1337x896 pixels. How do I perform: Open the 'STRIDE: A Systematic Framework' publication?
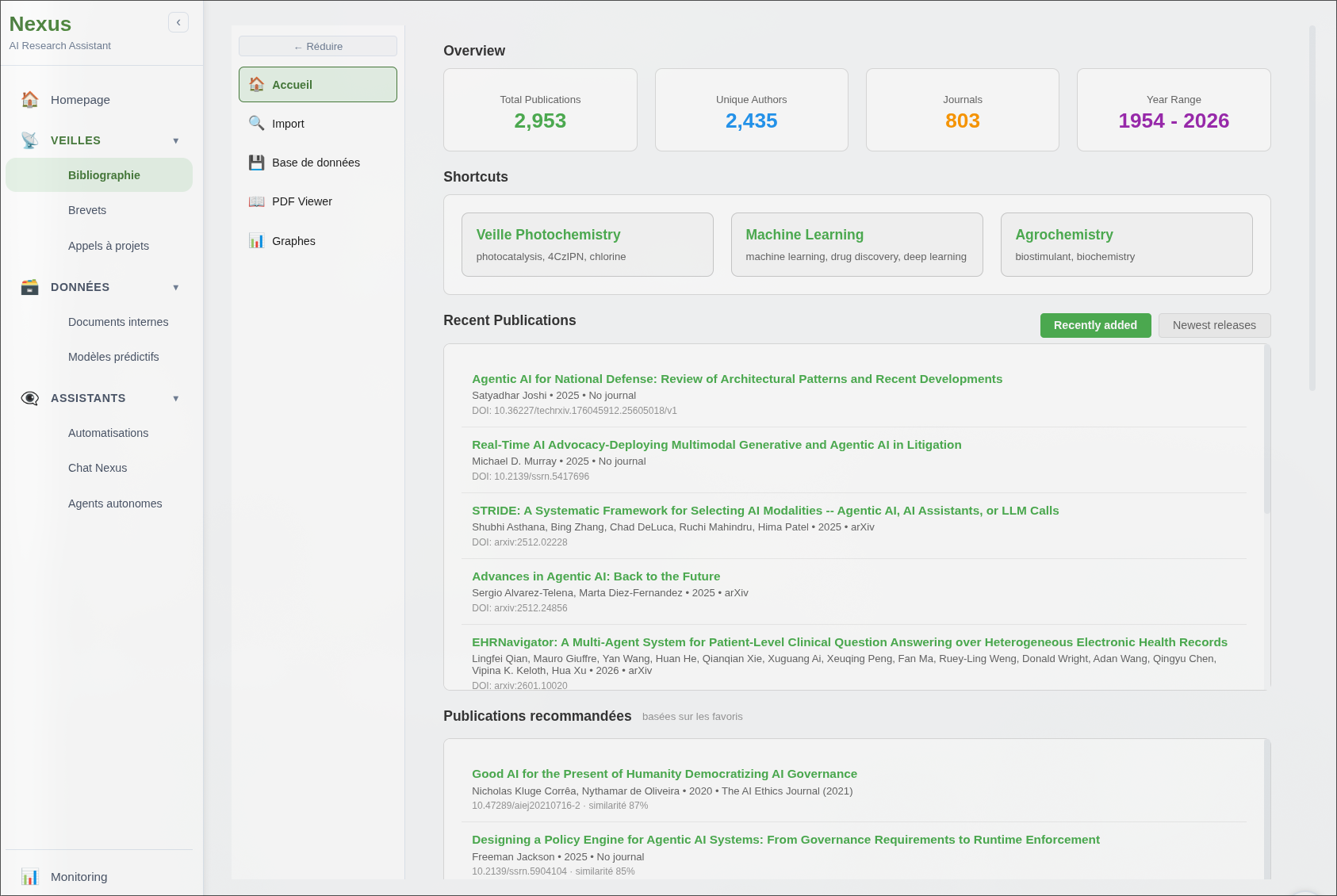765,511
